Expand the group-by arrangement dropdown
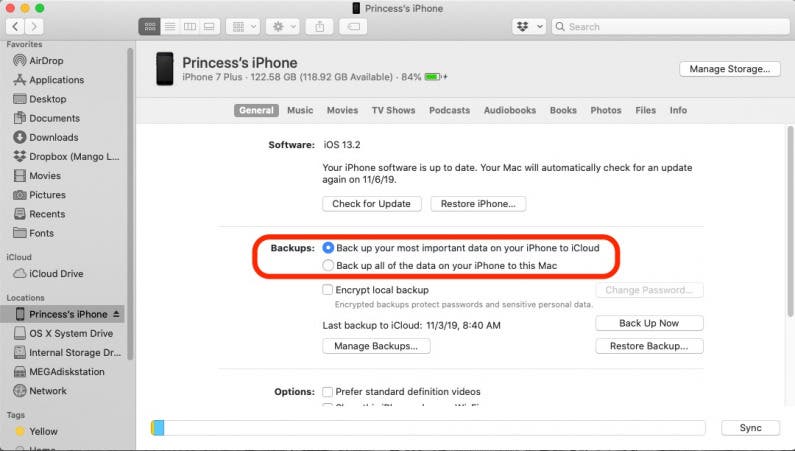Viewport: 795px width, 451px height. coord(242,26)
